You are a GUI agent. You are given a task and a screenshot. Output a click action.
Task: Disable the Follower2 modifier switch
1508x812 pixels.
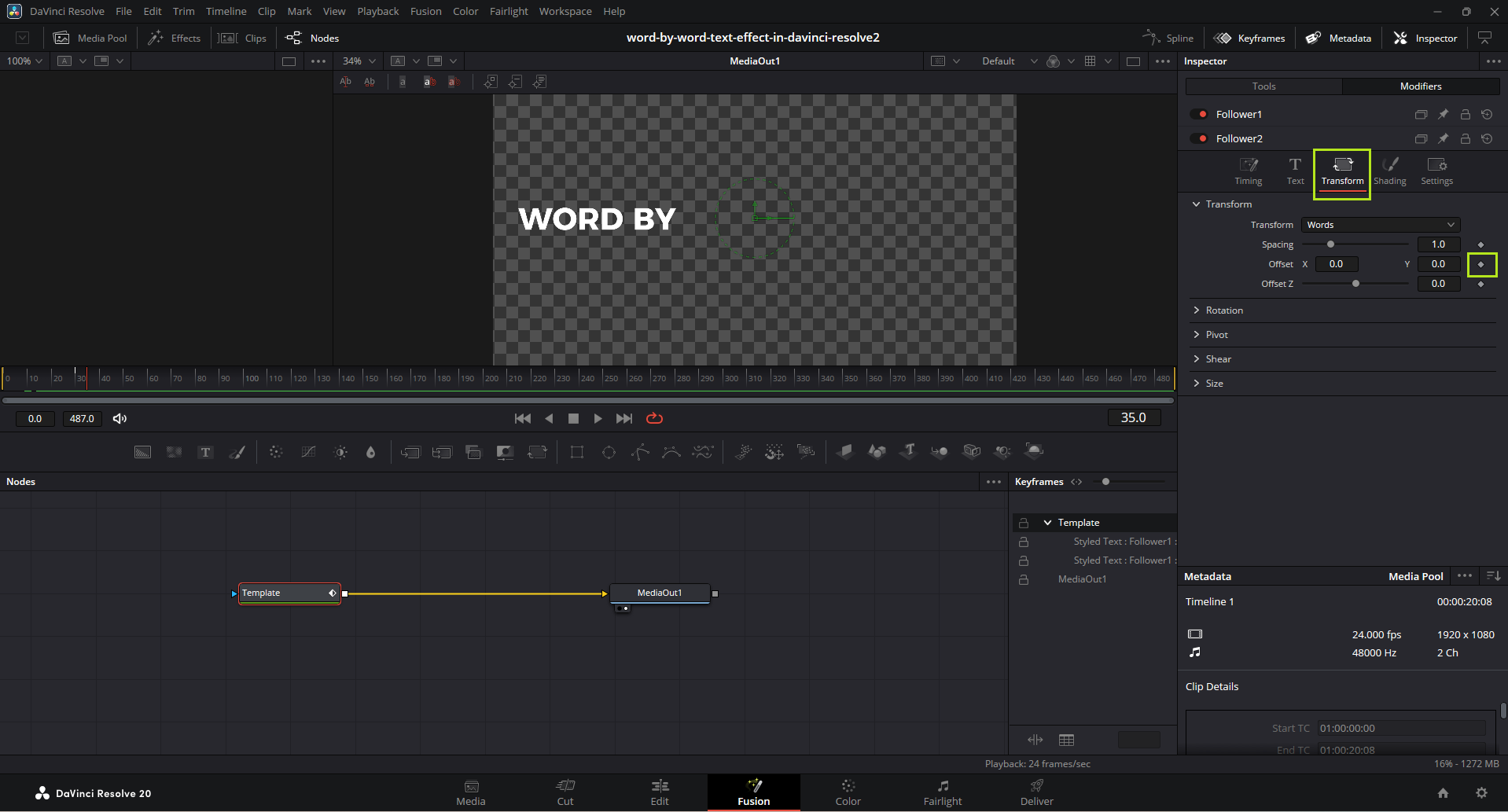(1199, 139)
